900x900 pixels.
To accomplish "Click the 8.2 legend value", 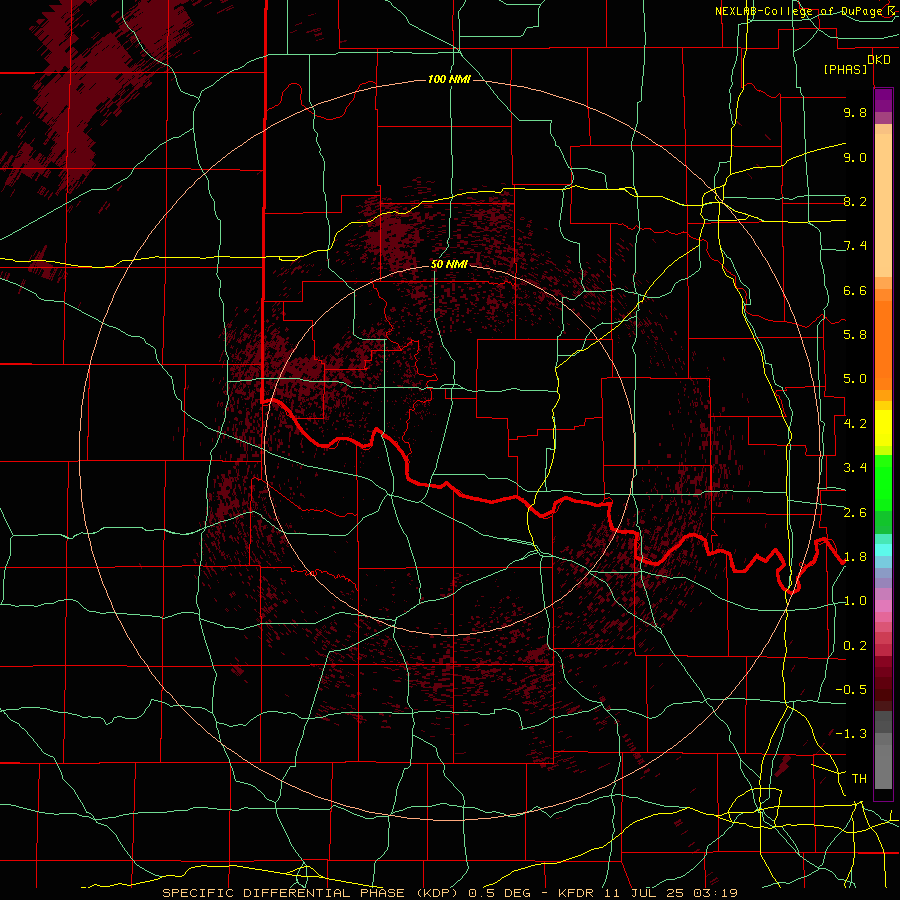I will click(x=855, y=201).
